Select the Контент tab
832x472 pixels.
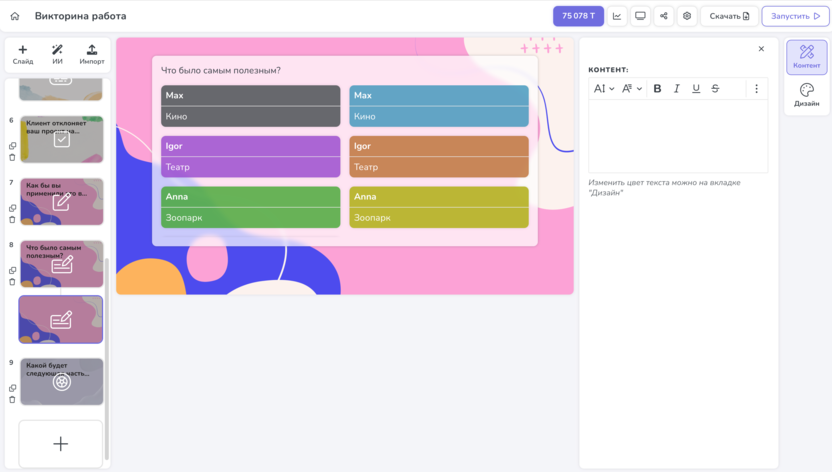[x=806, y=57]
